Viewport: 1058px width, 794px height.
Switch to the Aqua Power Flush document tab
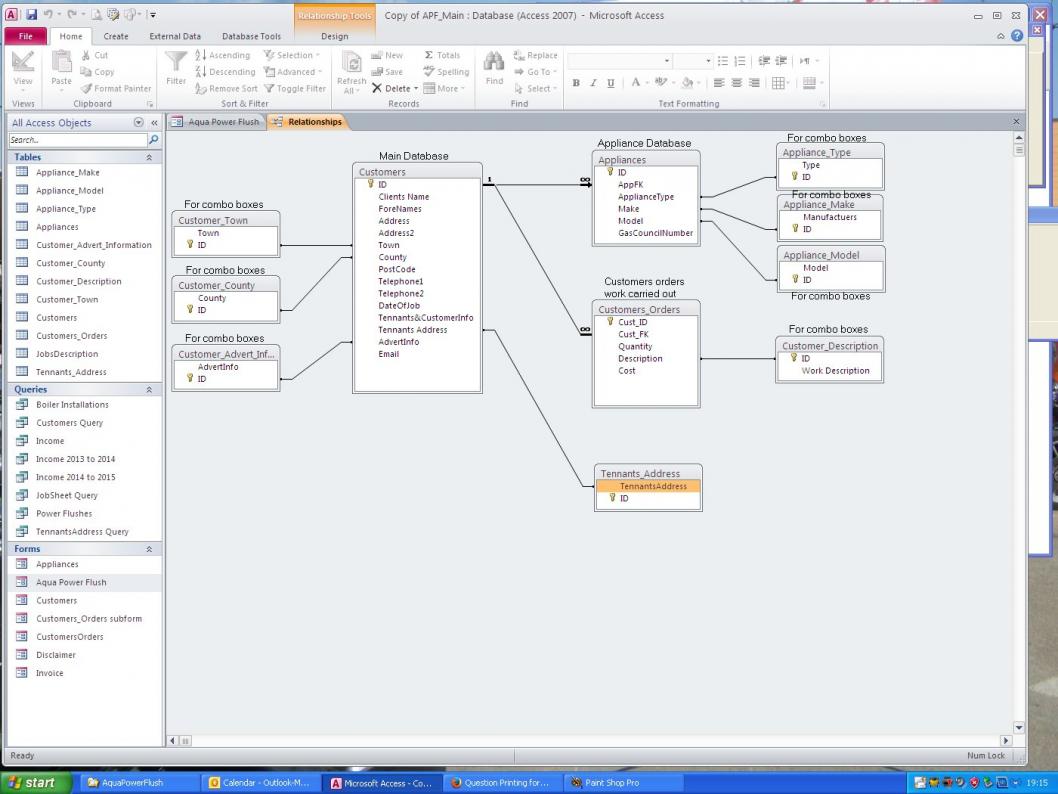pyautogui.click(x=215, y=121)
